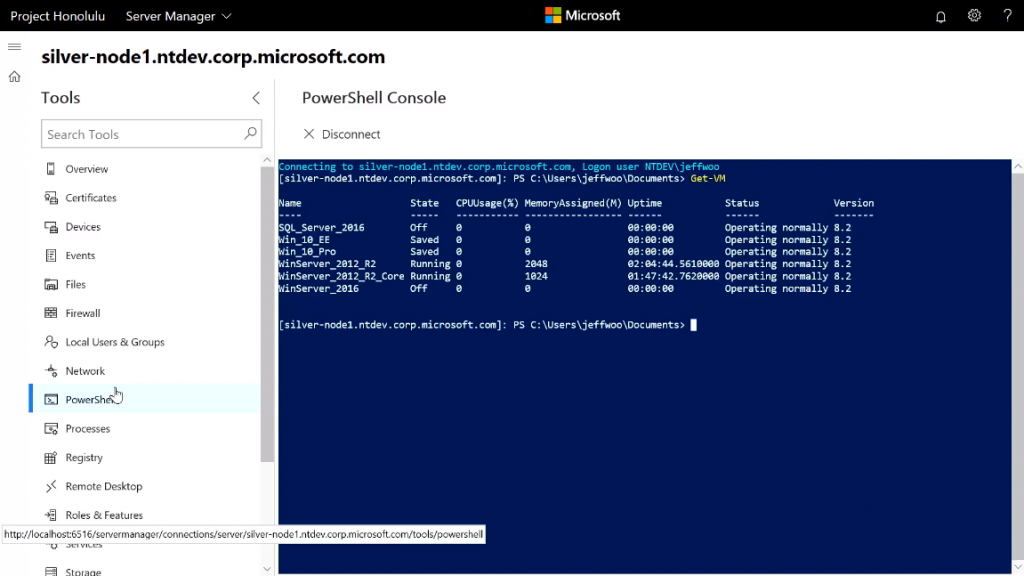Click the 02:04:44.5610000 uptime value

[x=673, y=264]
